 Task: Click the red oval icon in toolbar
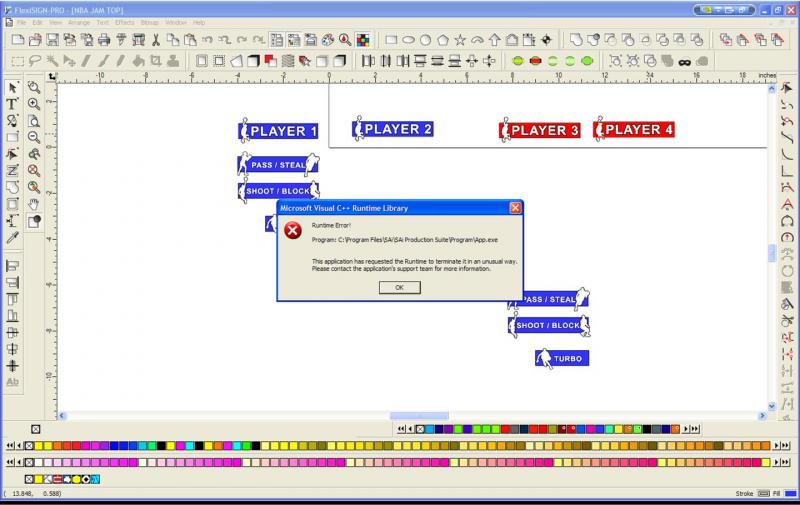point(535,61)
